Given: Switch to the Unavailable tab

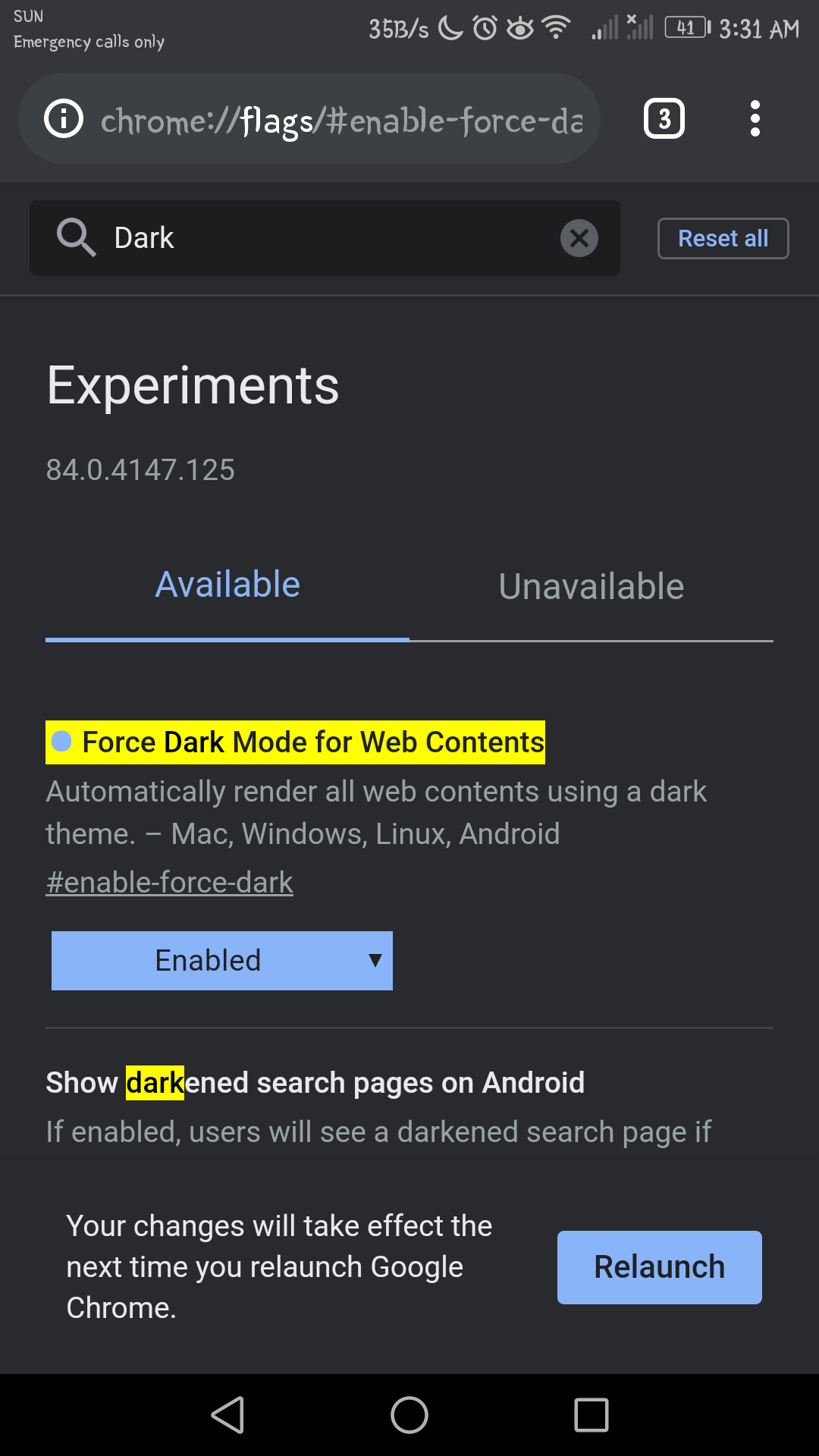Looking at the screenshot, I should coord(591,586).
